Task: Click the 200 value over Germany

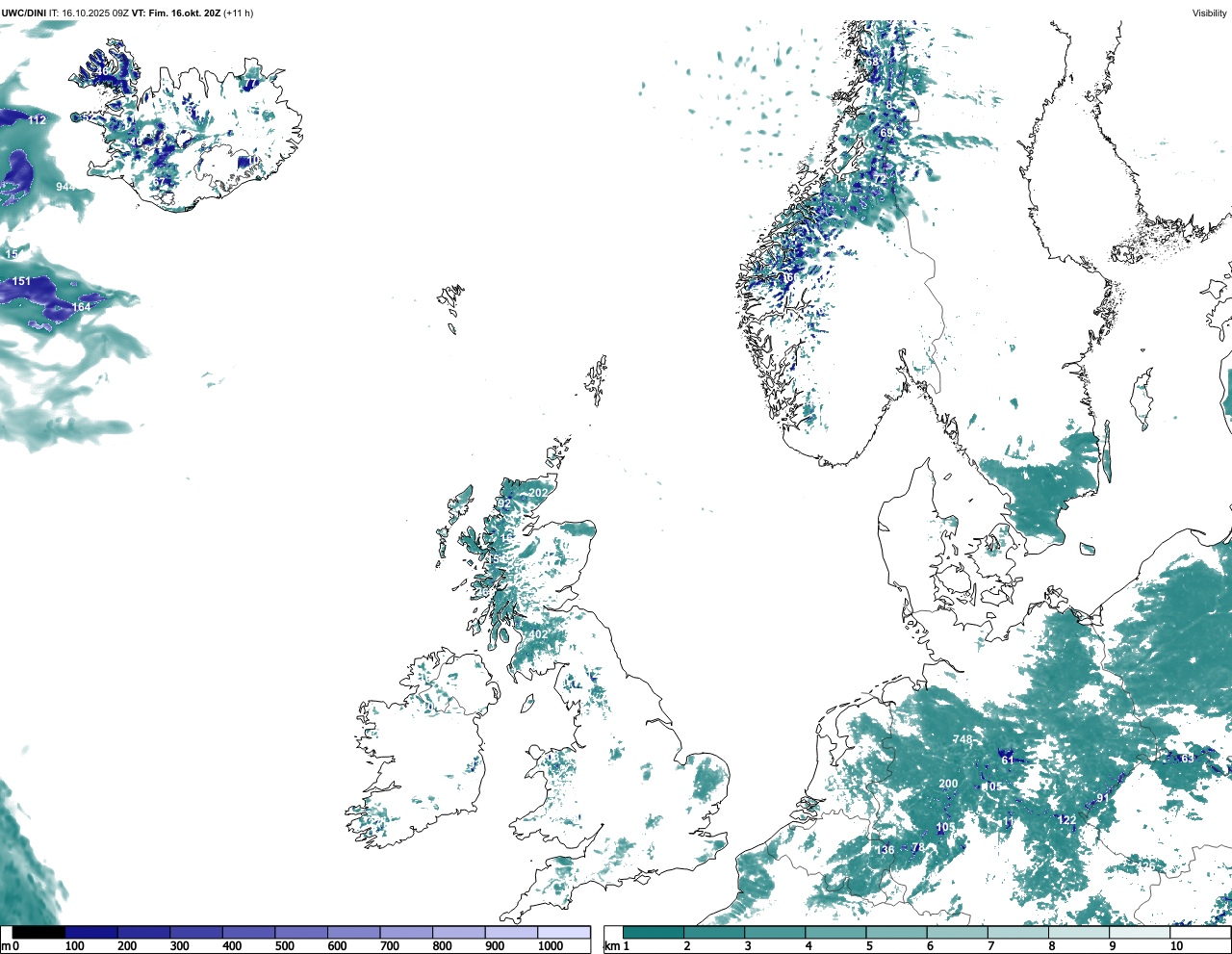Action: pos(948,784)
